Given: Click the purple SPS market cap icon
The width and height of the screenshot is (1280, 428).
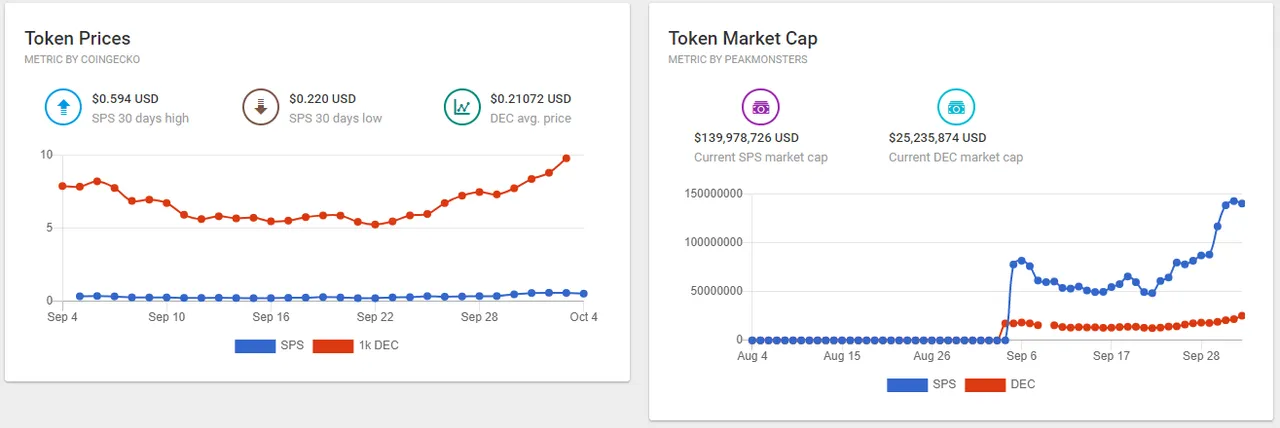Looking at the screenshot, I should [x=760, y=107].
